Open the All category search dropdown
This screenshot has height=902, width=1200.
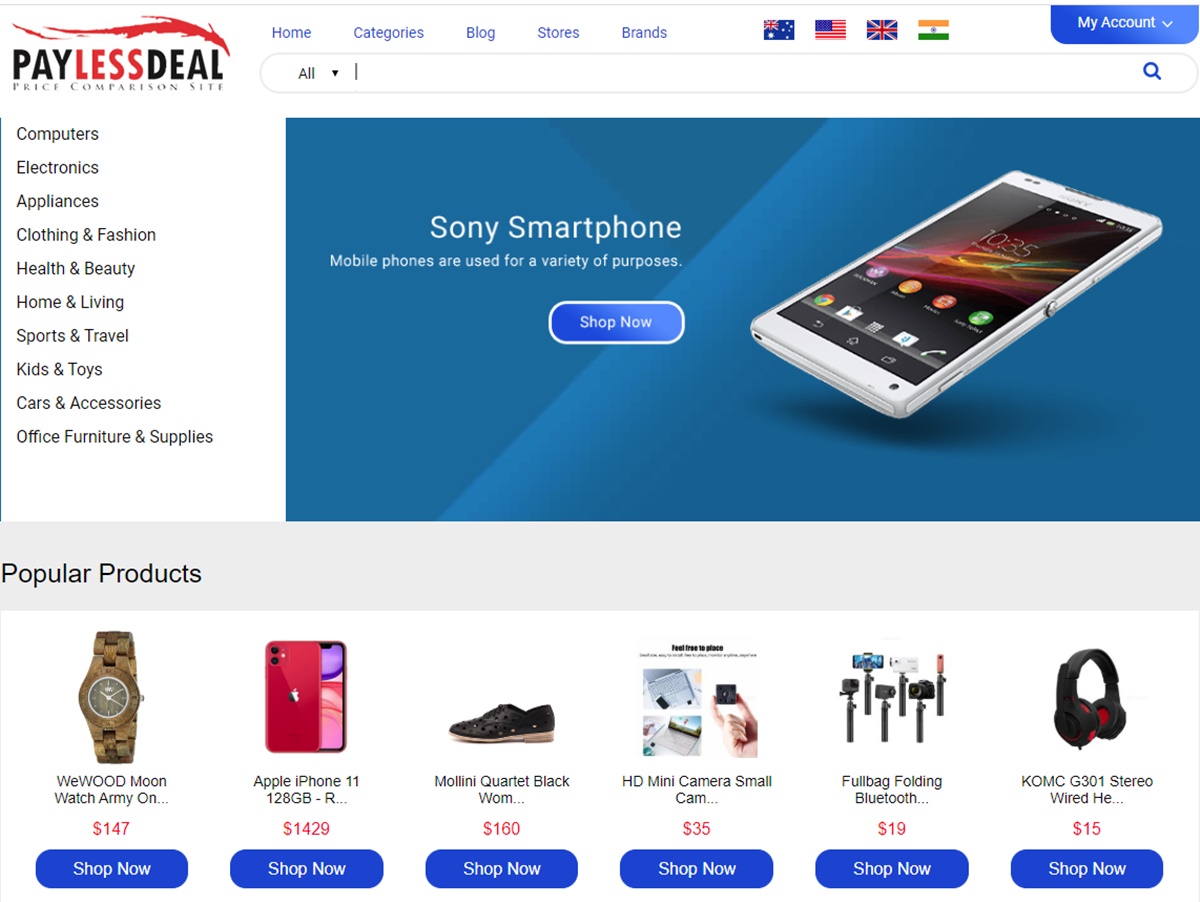coord(319,73)
